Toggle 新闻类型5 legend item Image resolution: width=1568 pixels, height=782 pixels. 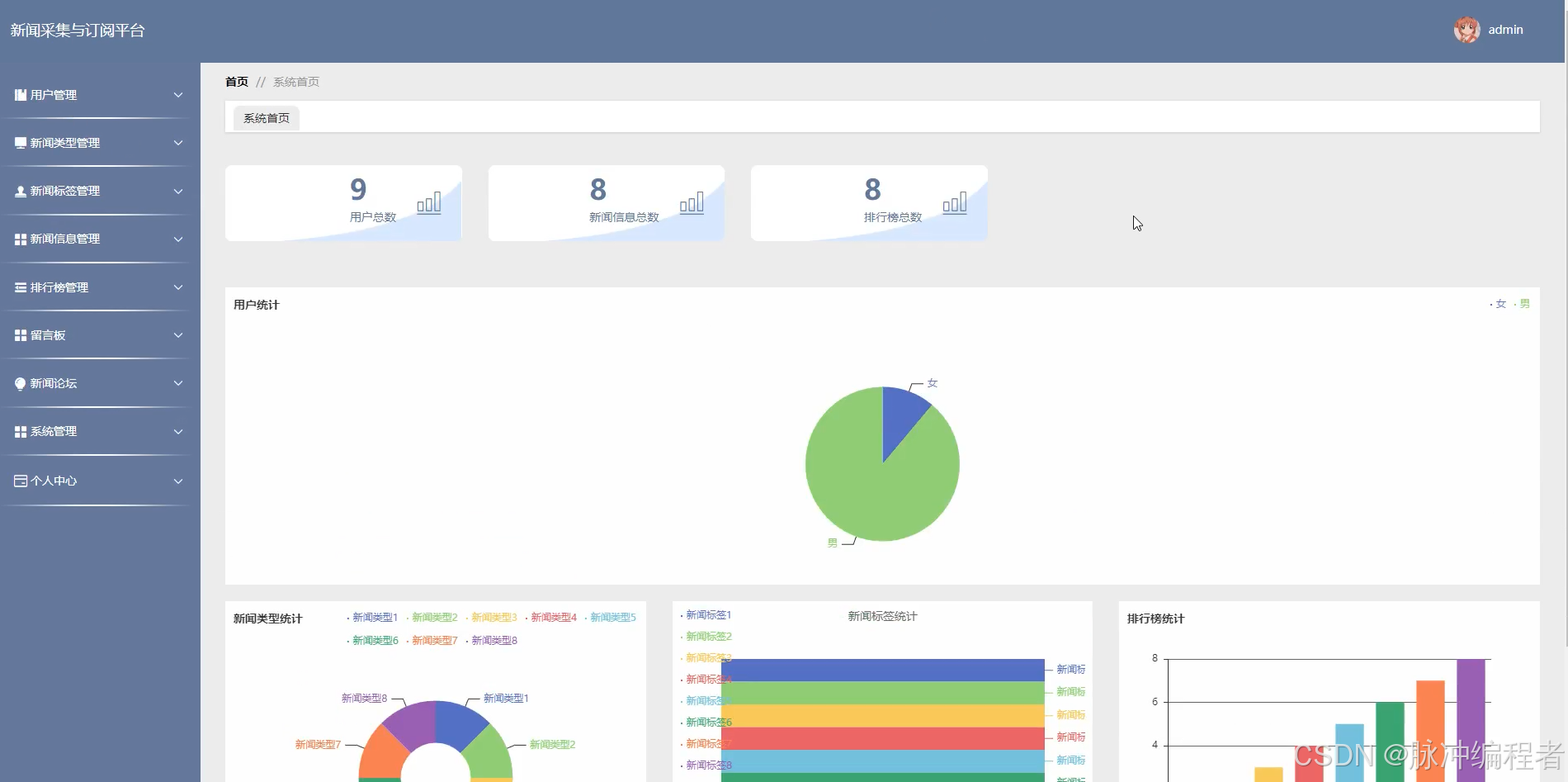(x=610, y=618)
